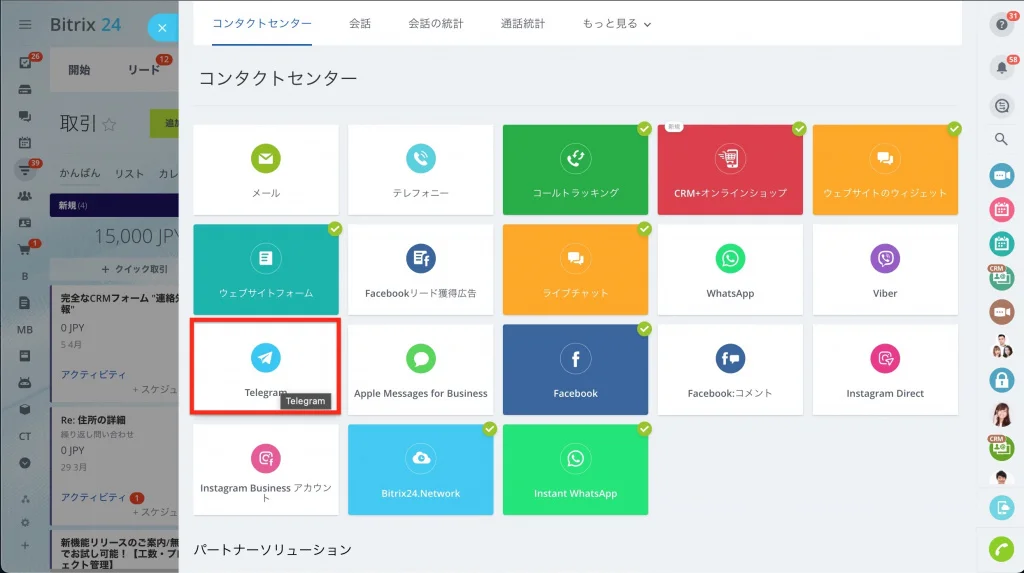Open the テレフォニー telephony tile
Image resolution: width=1024 pixels, height=573 pixels.
tap(421, 170)
